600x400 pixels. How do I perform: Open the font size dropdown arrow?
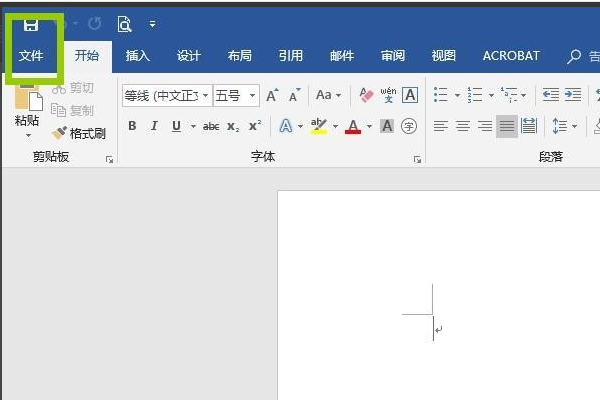click(253, 95)
